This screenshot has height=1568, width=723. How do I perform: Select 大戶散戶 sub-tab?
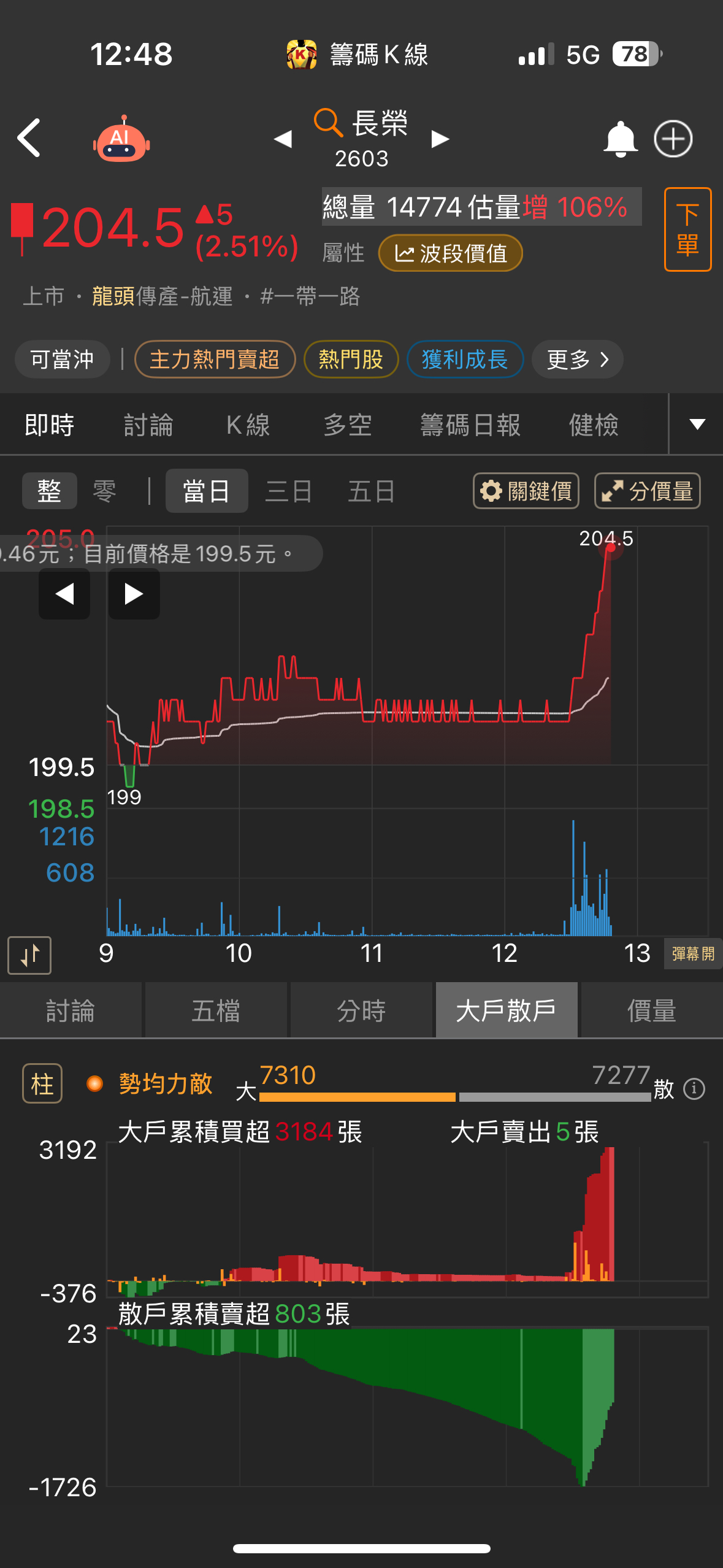507,1010
